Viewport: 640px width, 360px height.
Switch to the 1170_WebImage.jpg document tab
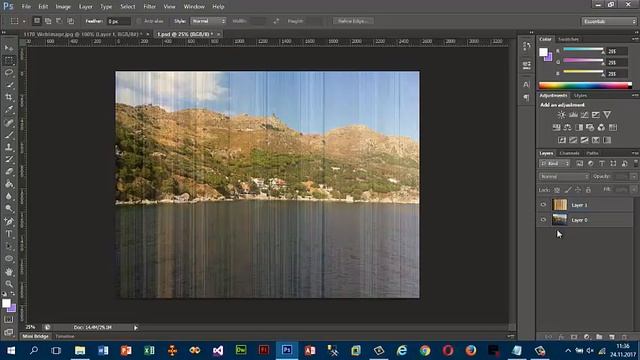83,34
